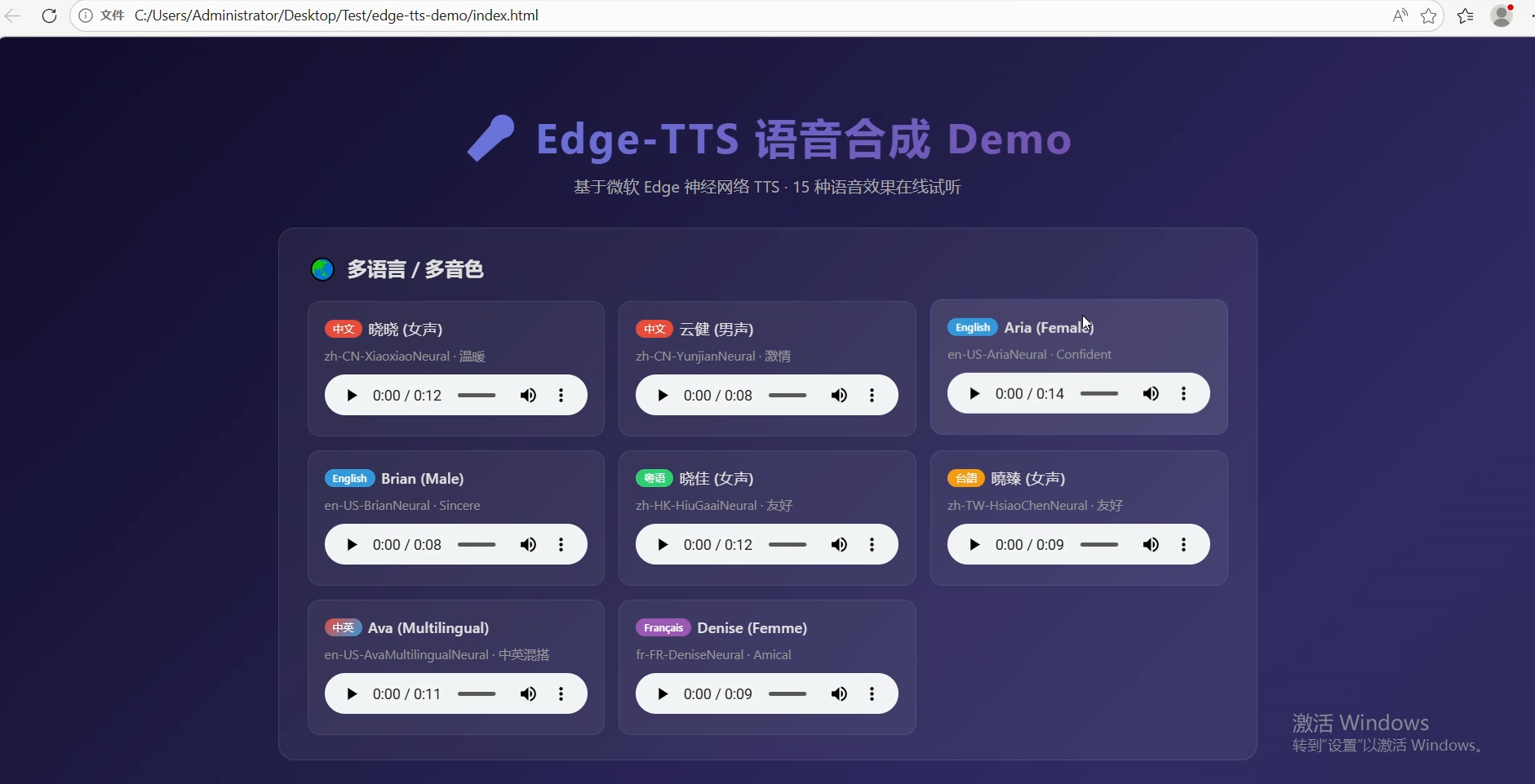Play the 晓佳 (女声) Cantonese sample
1535x784 pixels.
[663, 545]
